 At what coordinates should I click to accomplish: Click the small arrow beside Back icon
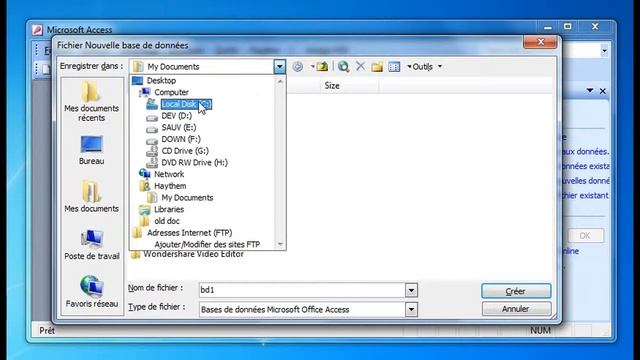click(312, 67)
